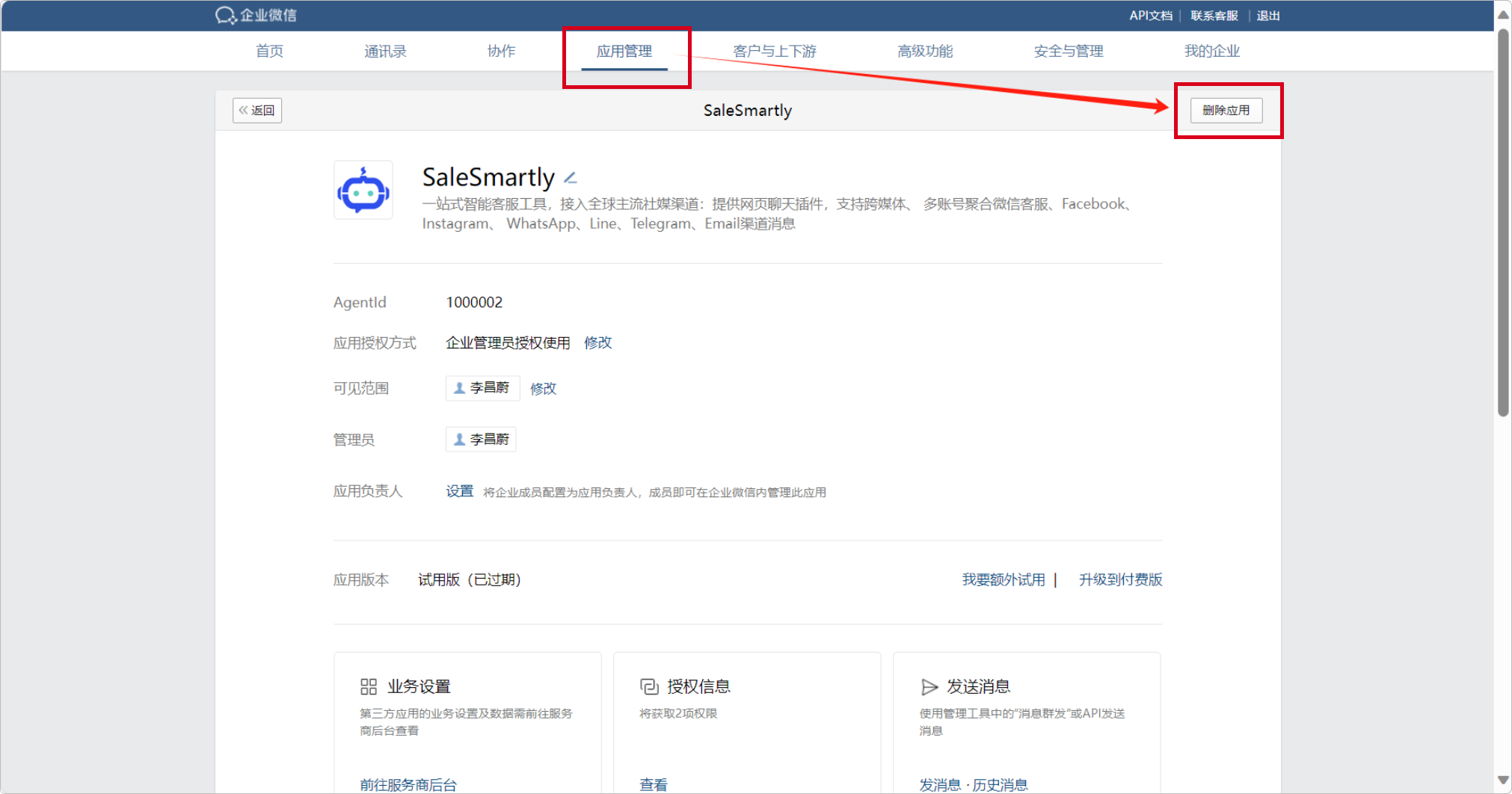Click 修改 next to 应用授权方式
The width and height of the screenshot is (1512, 794).
597,342
